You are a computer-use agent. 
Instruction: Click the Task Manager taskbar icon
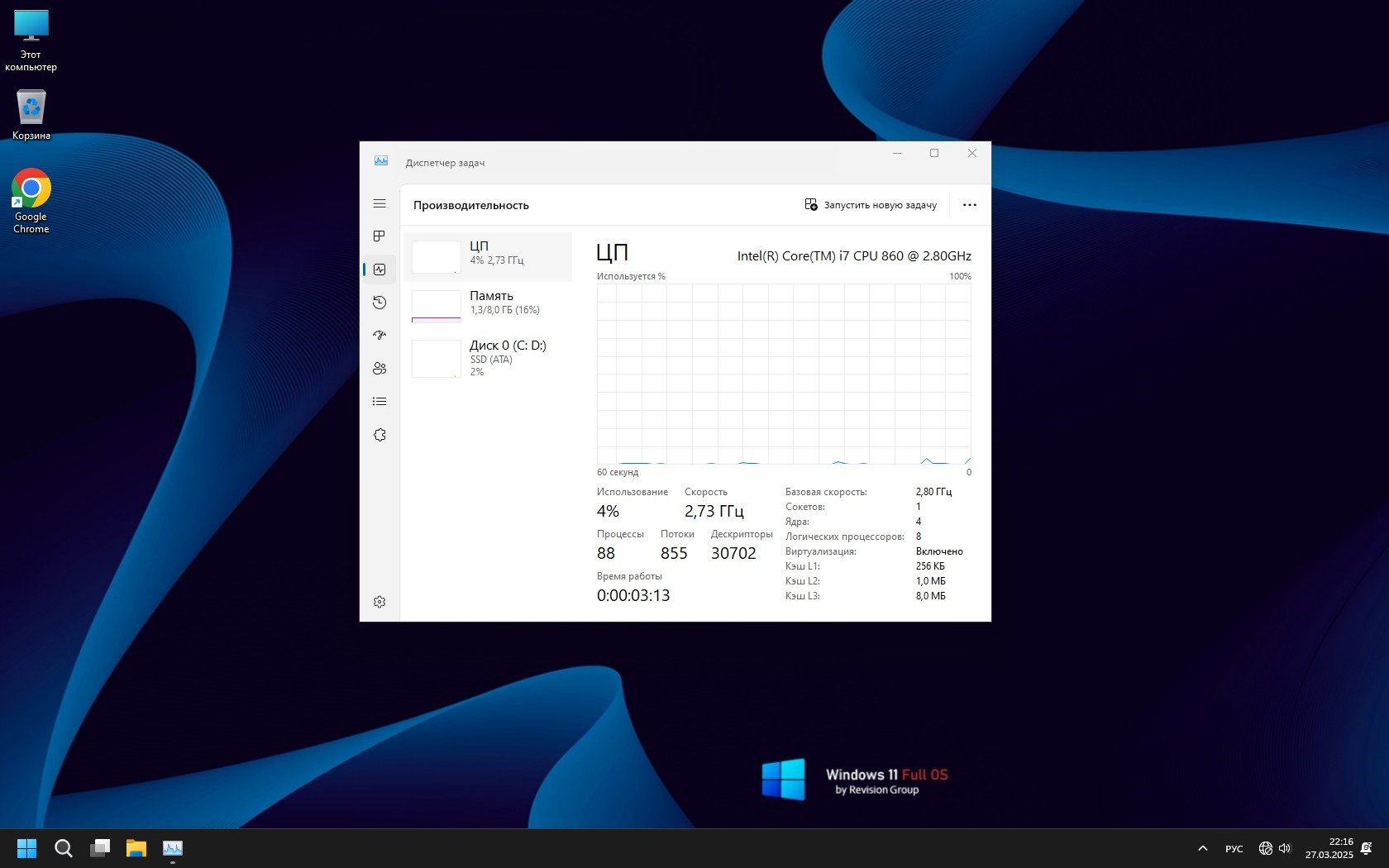coord(173,848)
